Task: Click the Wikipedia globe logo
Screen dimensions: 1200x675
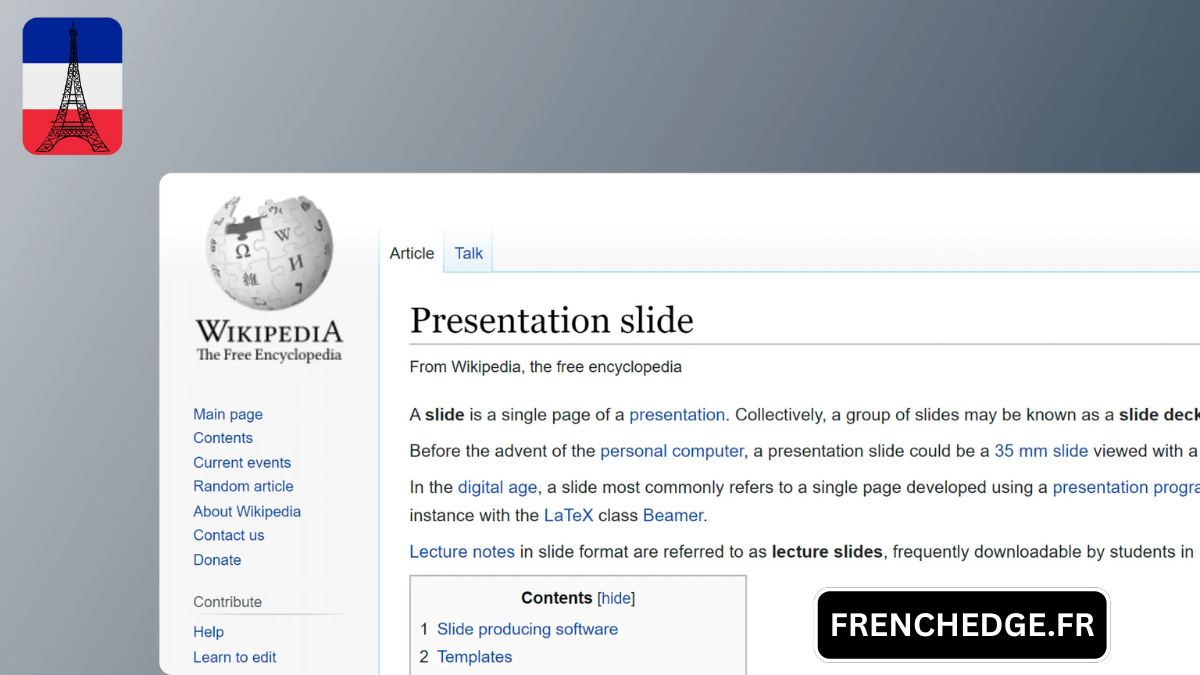Action: tap(268, 252)
